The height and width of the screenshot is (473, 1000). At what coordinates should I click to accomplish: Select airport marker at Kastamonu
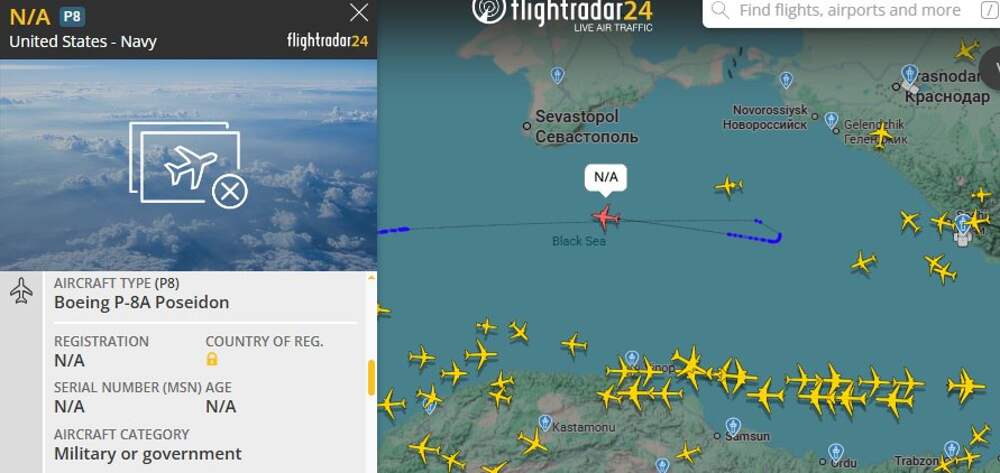click(x=545, y=423)
